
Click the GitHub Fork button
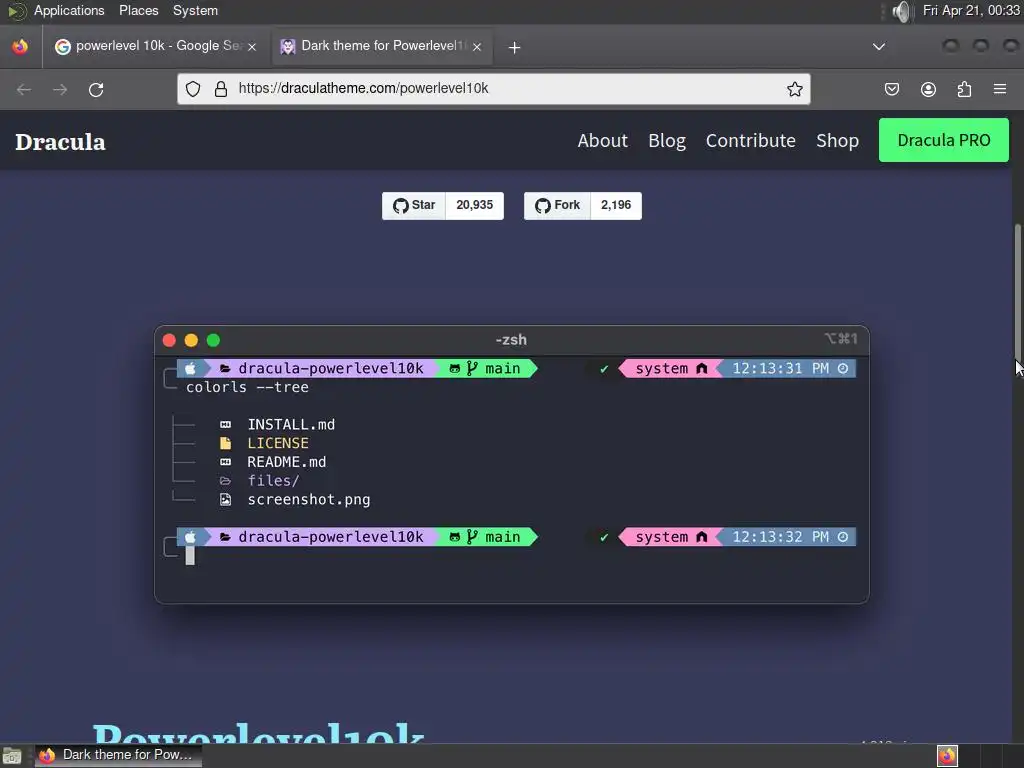pos(558,206)
